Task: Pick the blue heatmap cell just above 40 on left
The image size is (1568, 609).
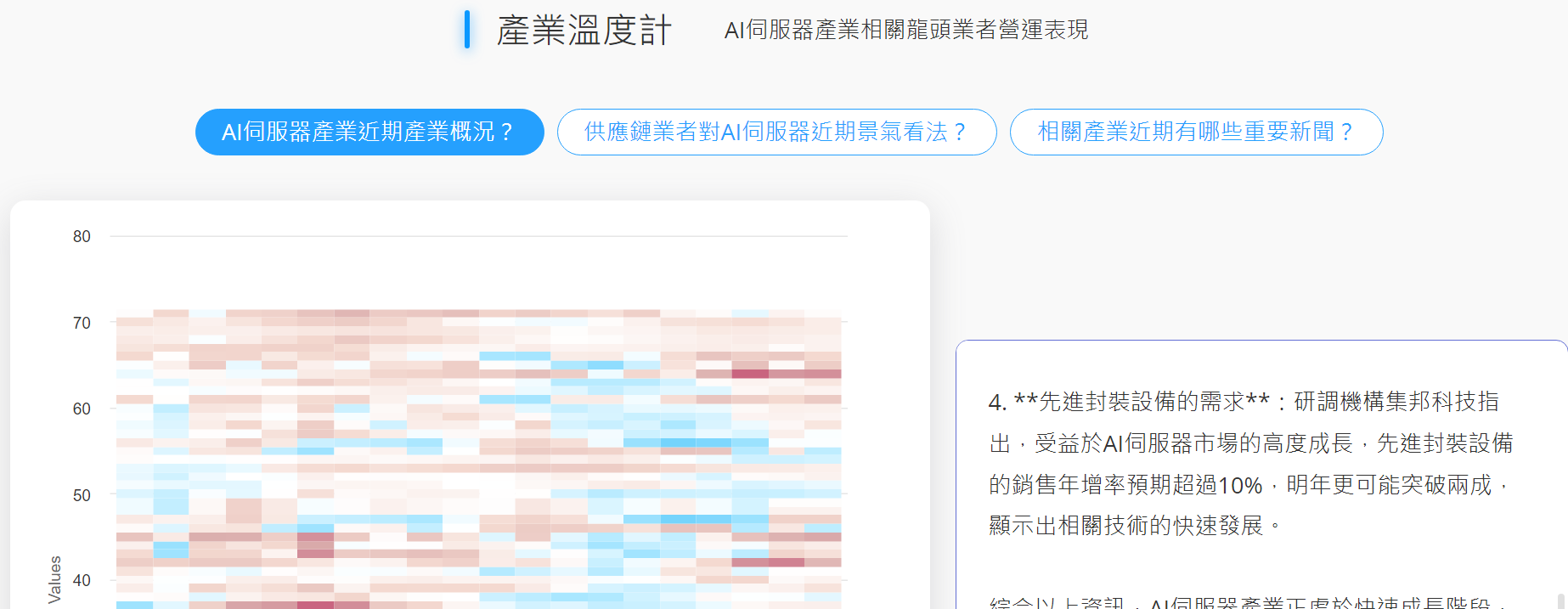Action: tap(171, 550)
